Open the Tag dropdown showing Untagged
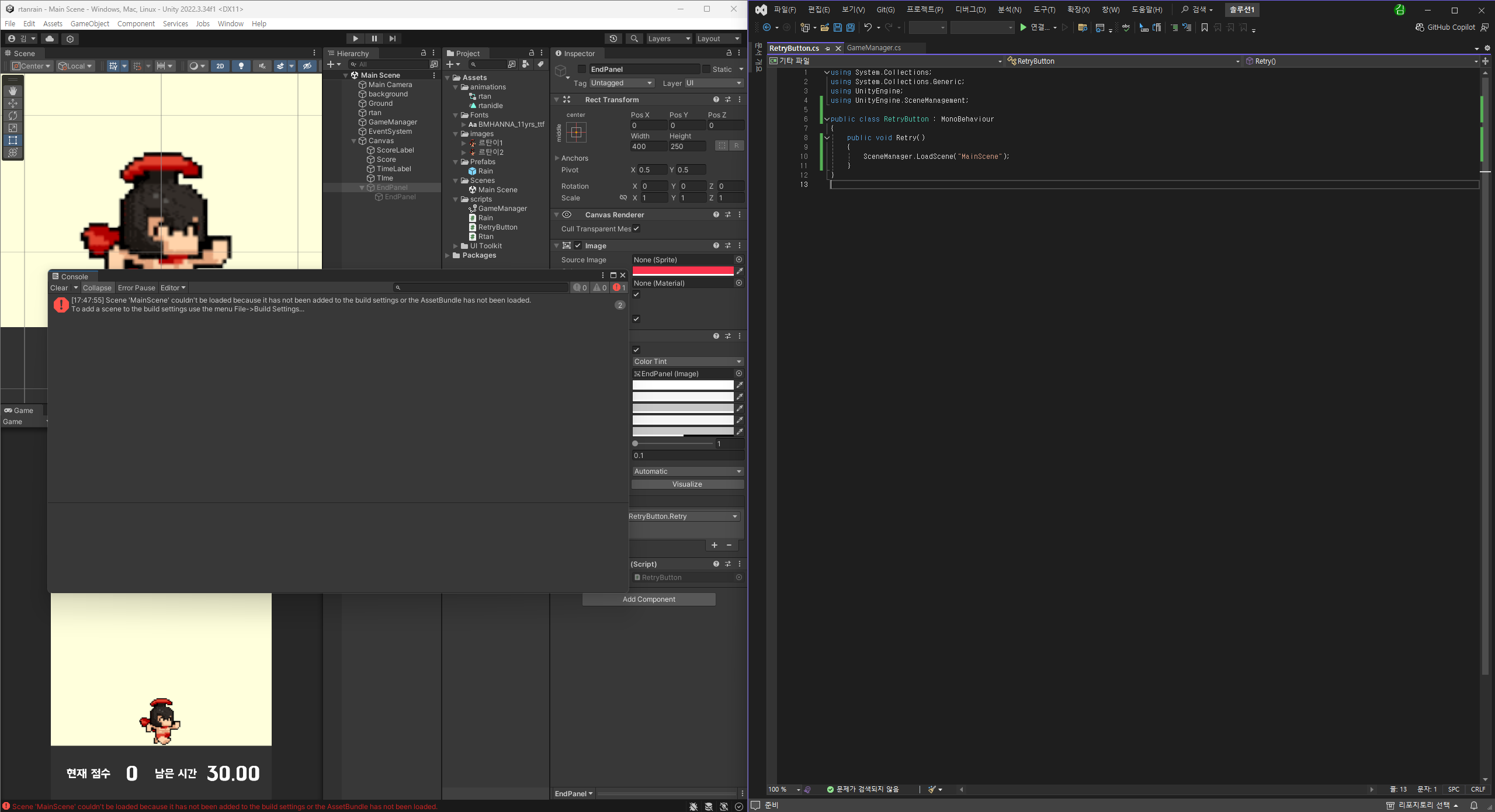 622,83
